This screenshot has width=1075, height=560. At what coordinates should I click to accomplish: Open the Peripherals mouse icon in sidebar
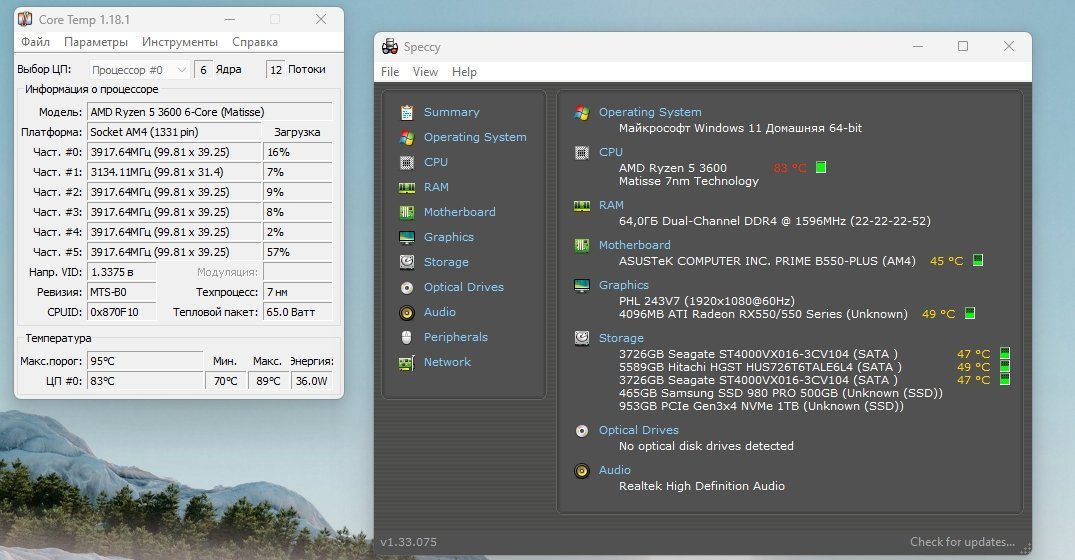[407, 337]
